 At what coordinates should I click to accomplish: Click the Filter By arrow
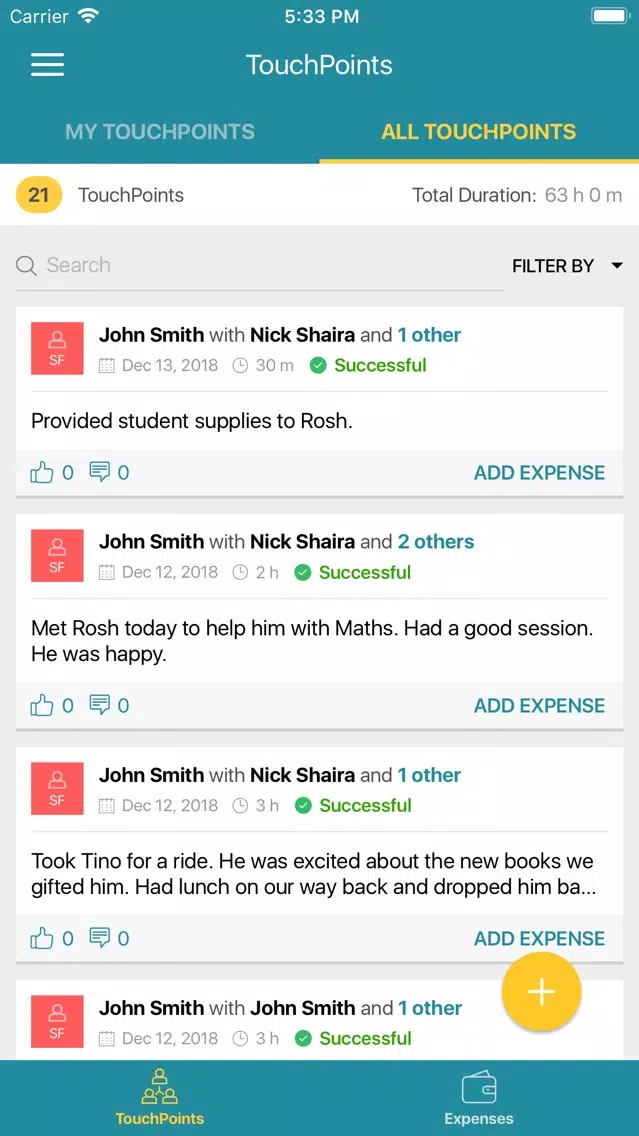617,266
